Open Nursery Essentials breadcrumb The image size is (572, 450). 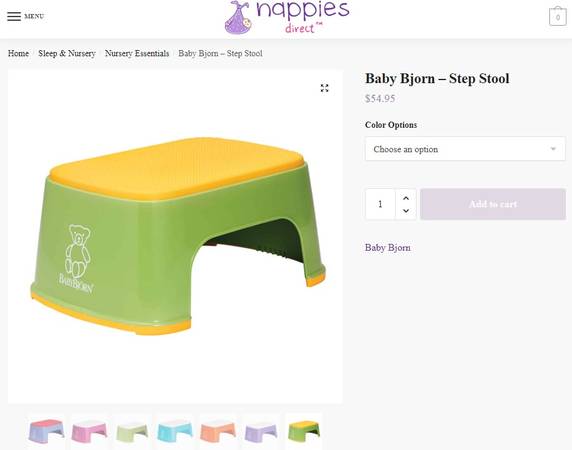[x=137, y=54]
